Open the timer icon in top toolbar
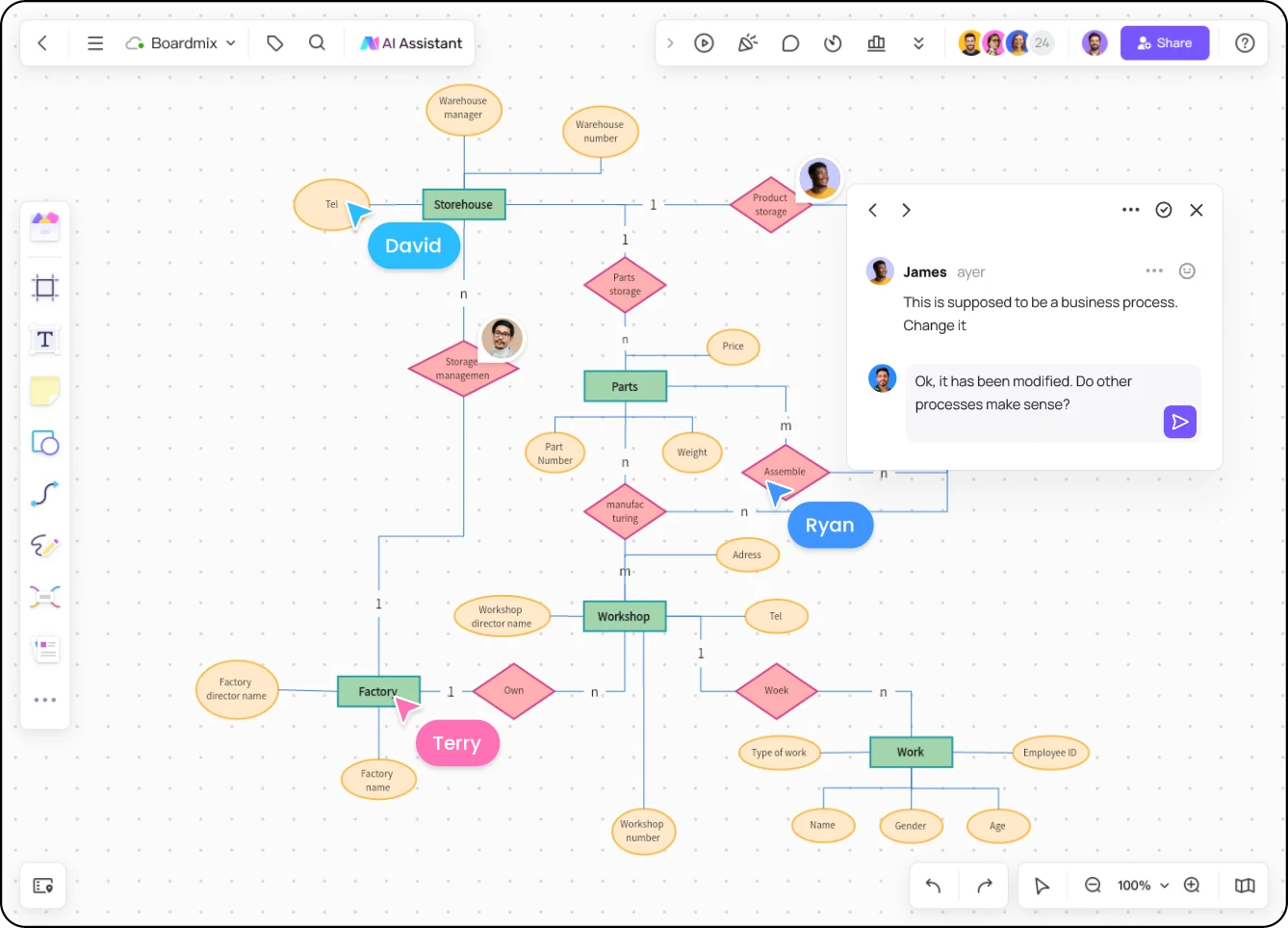Image resolution: width=1288 pixels, height=928 pixels. coord(834,43)
